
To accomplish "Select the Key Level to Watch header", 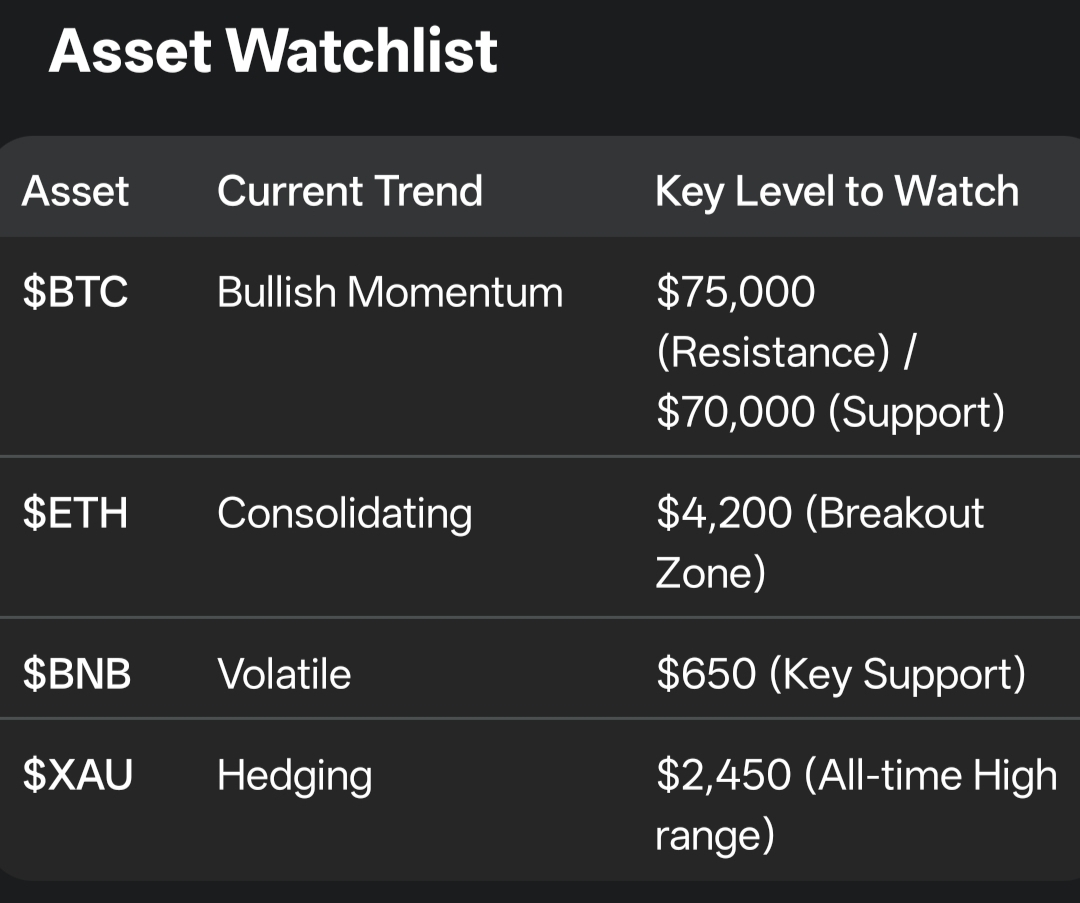I will (836, 191).
